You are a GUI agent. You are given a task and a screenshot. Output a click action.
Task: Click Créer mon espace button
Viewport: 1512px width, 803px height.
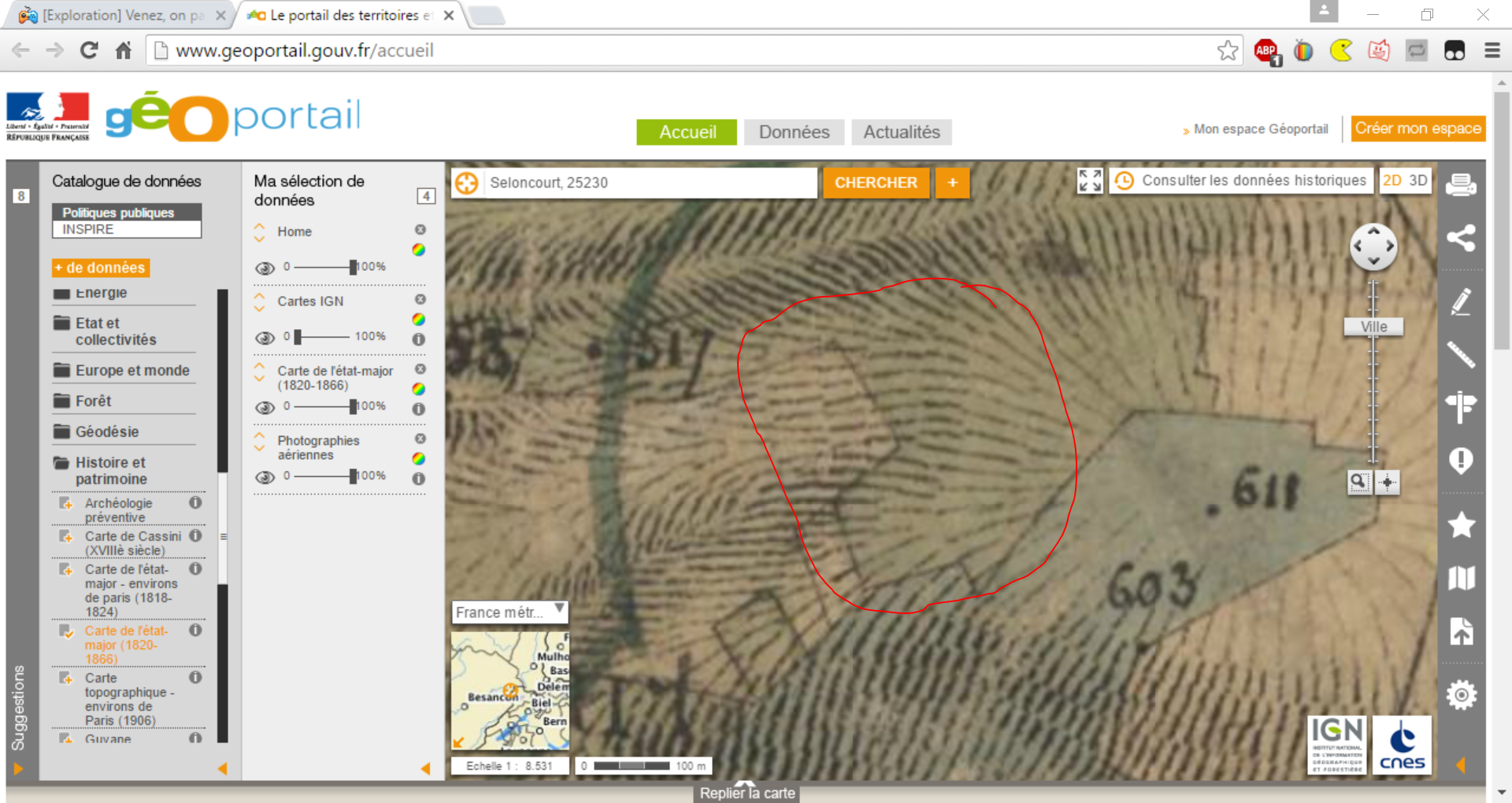coord(1418,128)
